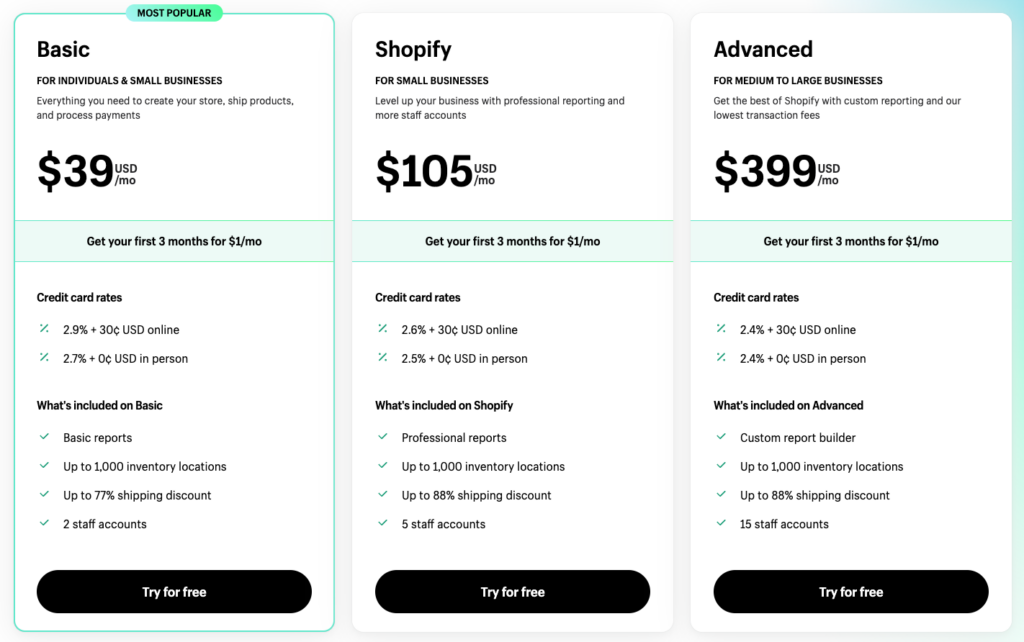Click the checkmark beside 5 staff accounts
The height and width of the screenshot is (642, 1024).
pyautogui.click(x=382, y=523)
